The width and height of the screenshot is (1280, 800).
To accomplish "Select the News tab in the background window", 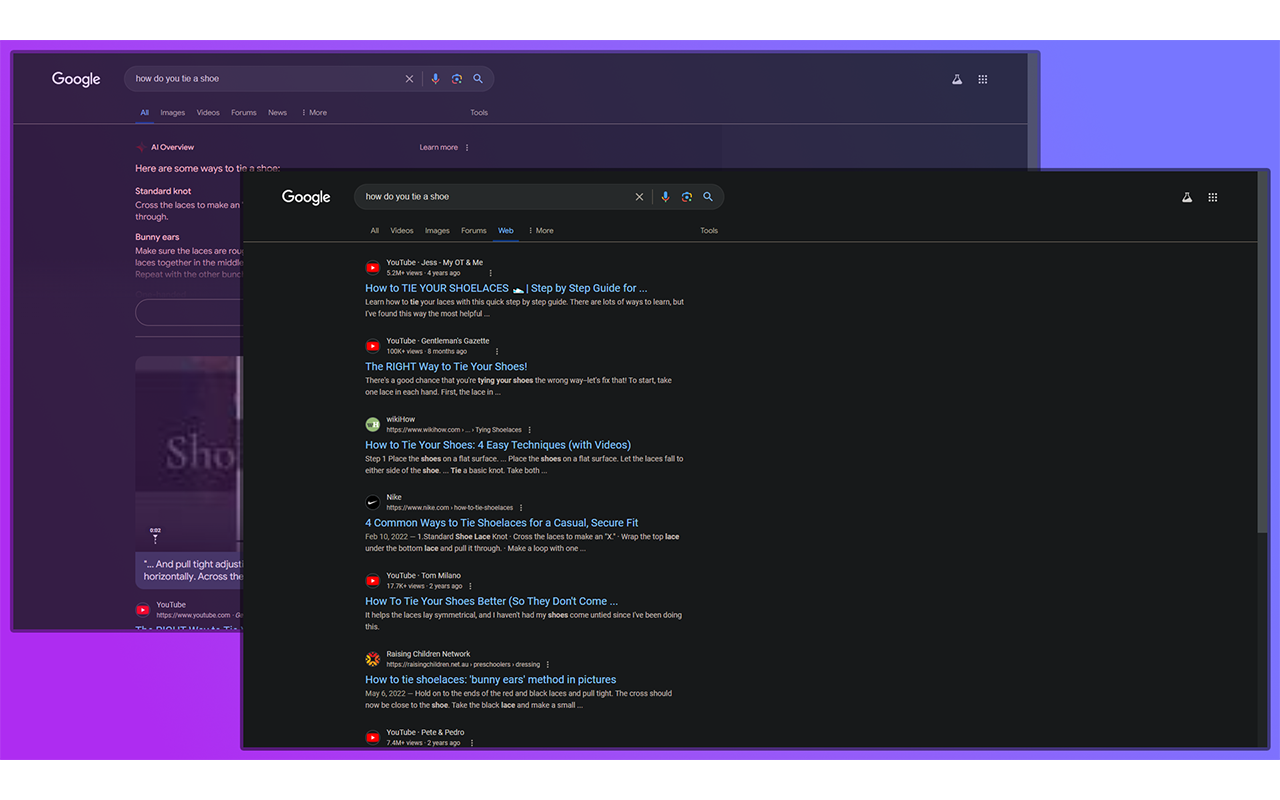I will click(277, 113).
